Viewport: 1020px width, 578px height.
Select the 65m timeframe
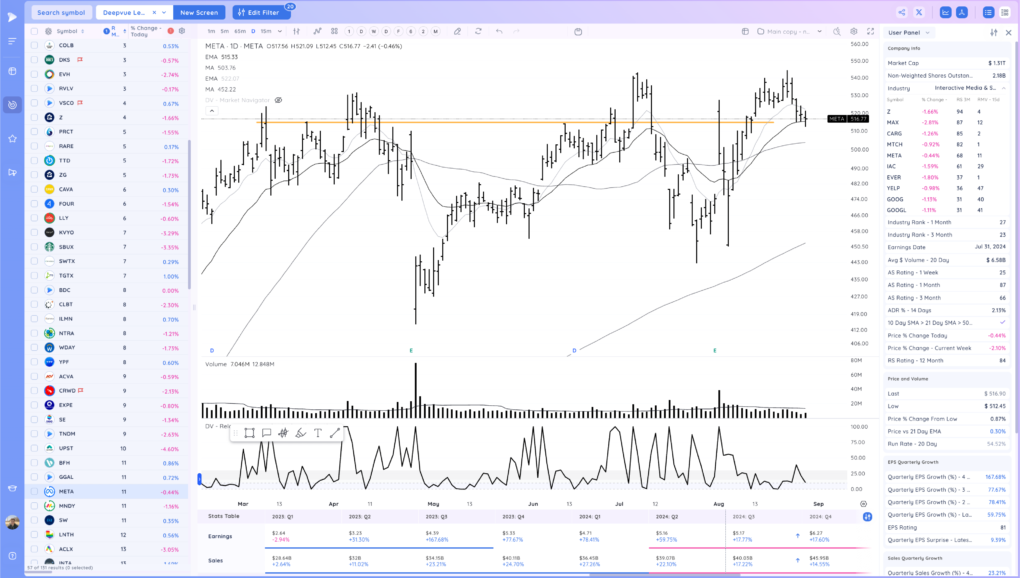pyautogui.click(x=240, y=31)
